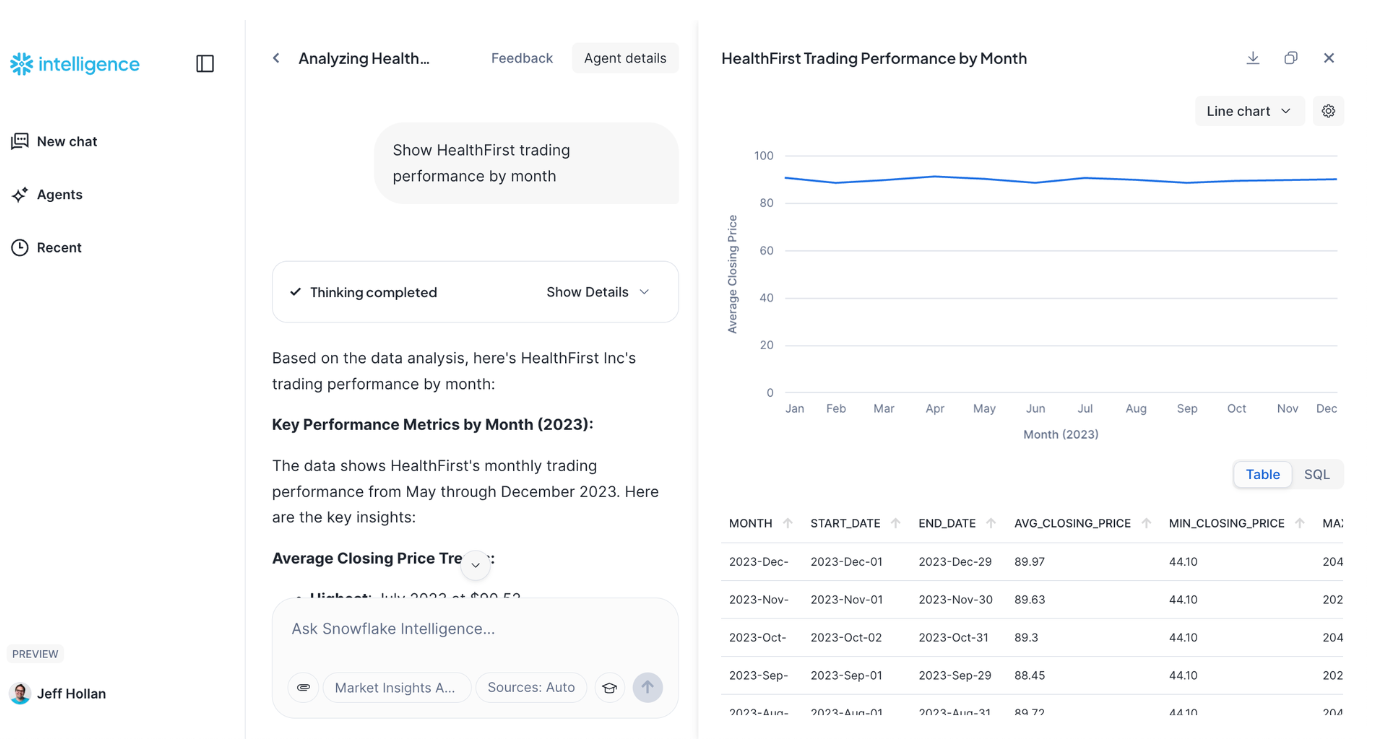
Task: Click the 89.3 average closing price cell
Action: 1026,638
